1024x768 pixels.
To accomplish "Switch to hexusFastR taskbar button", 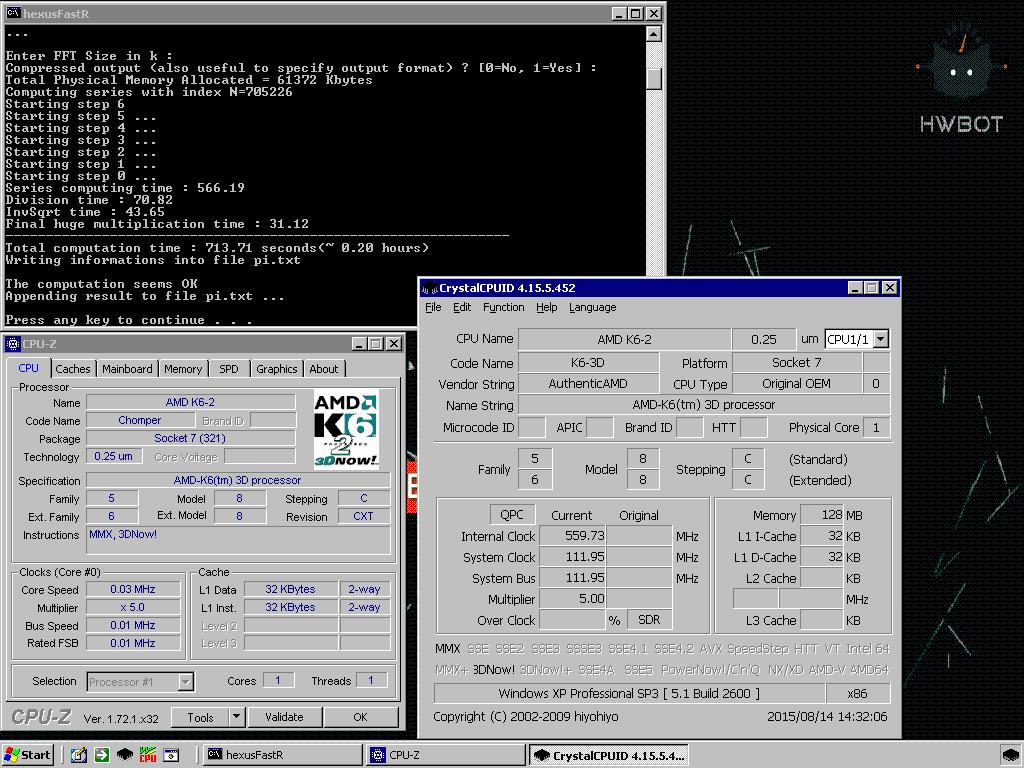I will [282, 755].
